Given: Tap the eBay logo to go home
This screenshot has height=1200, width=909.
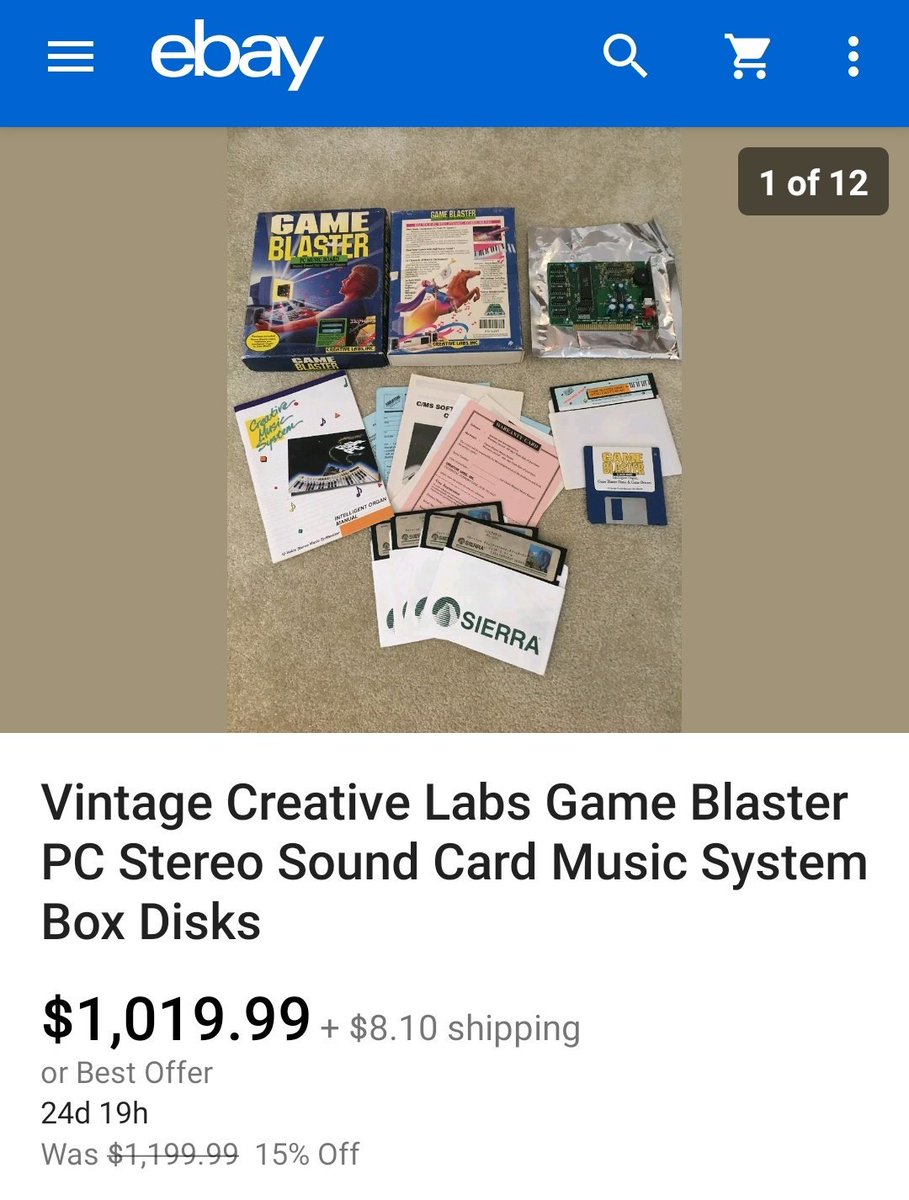Looking at the screenshot, I should pos(237,54).
